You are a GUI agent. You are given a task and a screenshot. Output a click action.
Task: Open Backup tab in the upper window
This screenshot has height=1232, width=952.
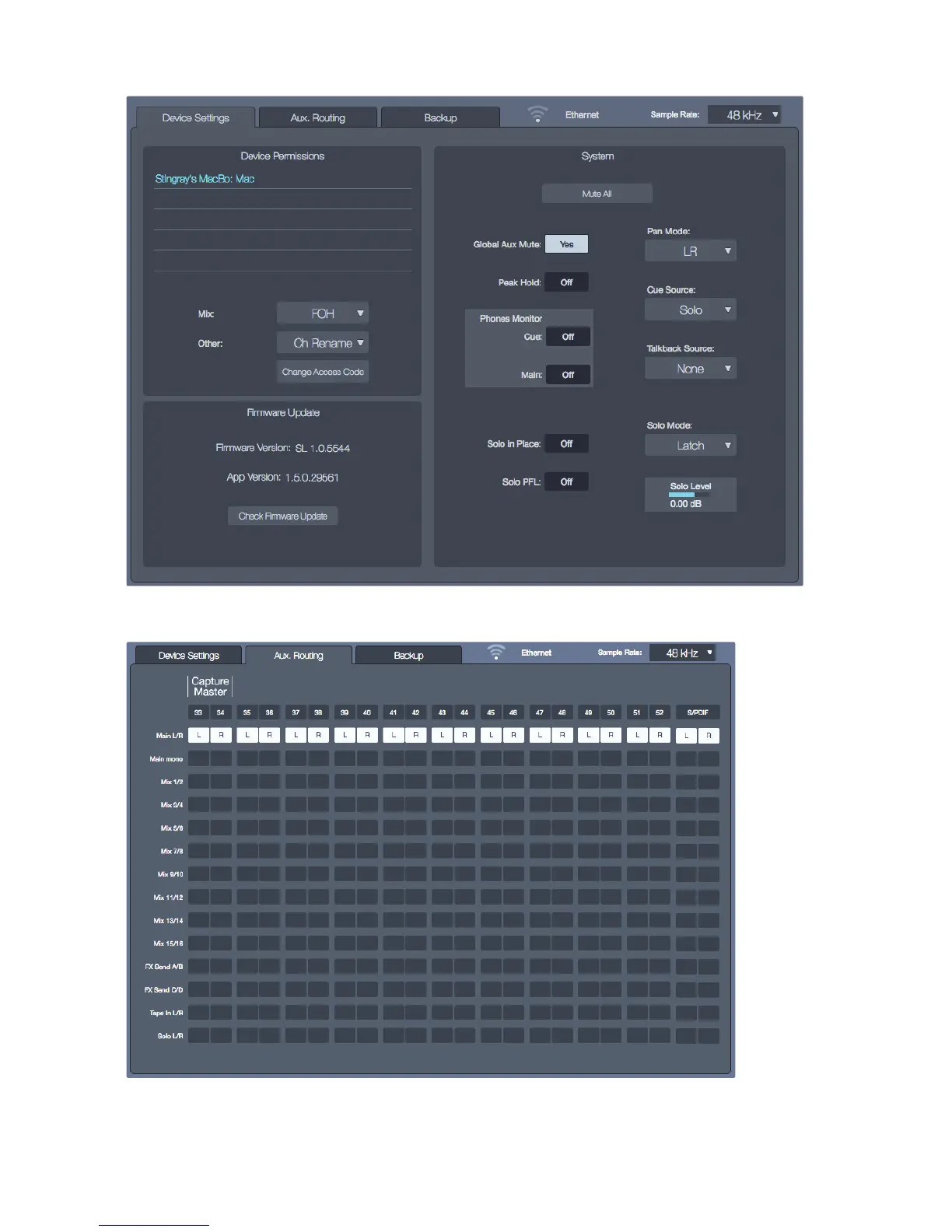point(440,117)
